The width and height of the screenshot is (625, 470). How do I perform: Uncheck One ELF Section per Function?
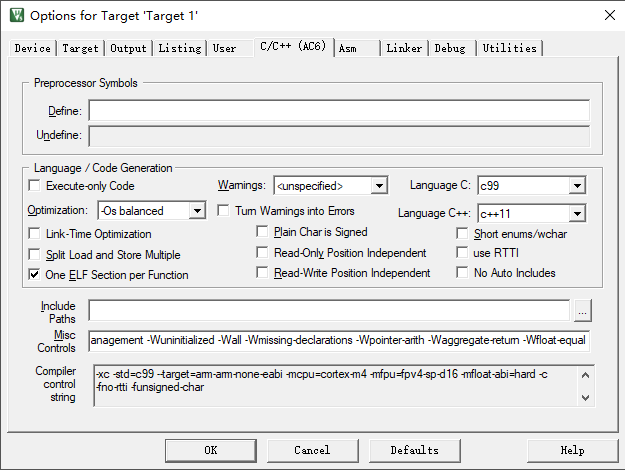[36, 274]
